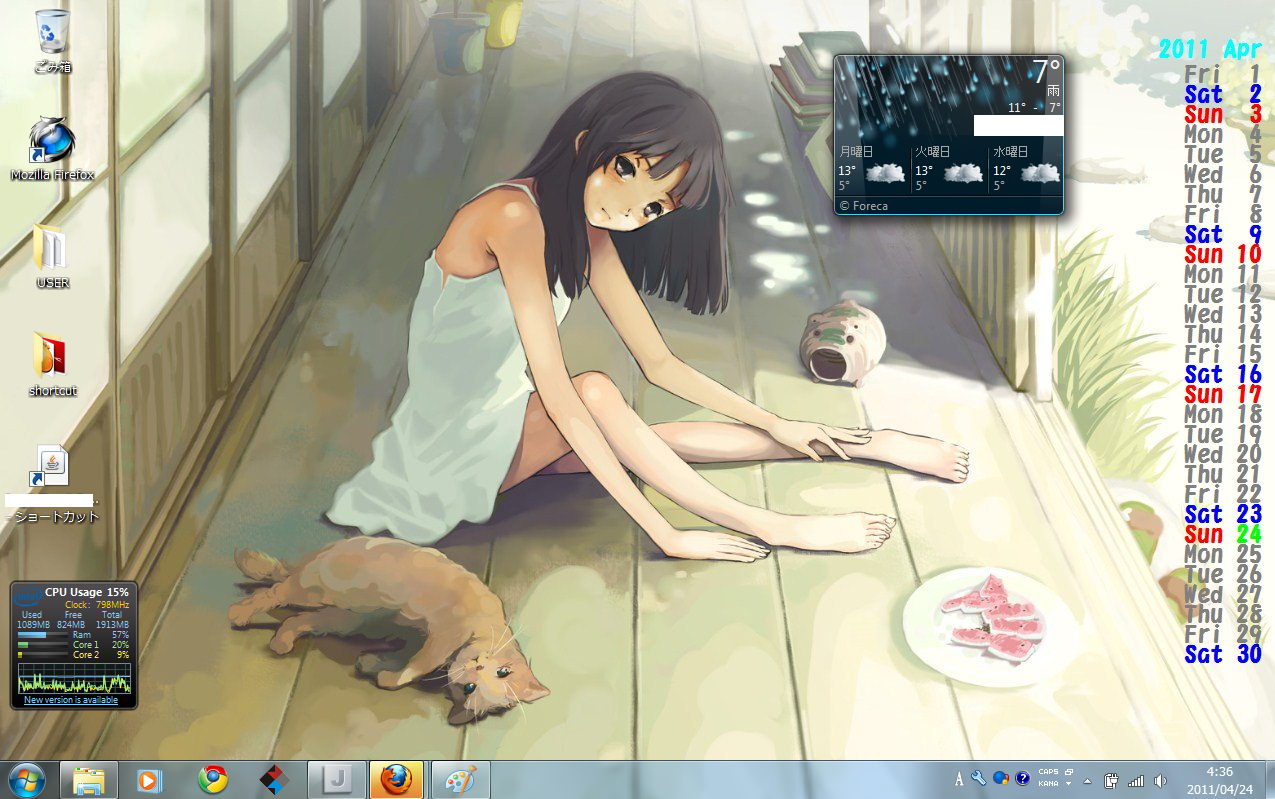
Task: Open the IME help question mark icon
Action: tap(1023, 778)
